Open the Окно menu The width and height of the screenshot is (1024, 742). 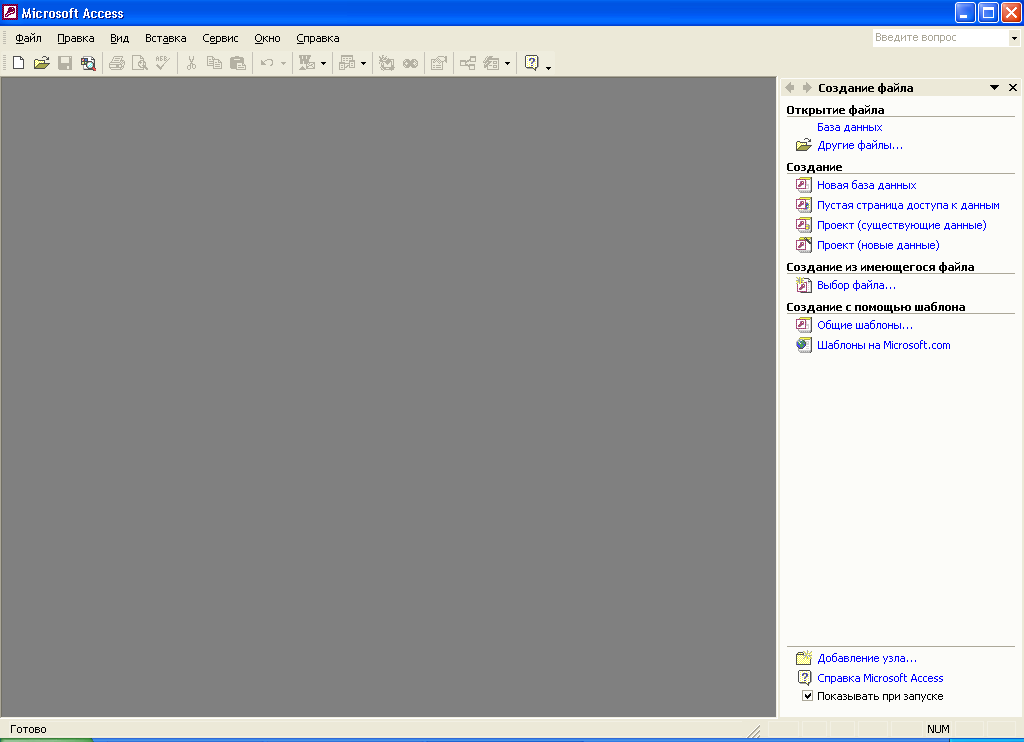tap(267, 38)
